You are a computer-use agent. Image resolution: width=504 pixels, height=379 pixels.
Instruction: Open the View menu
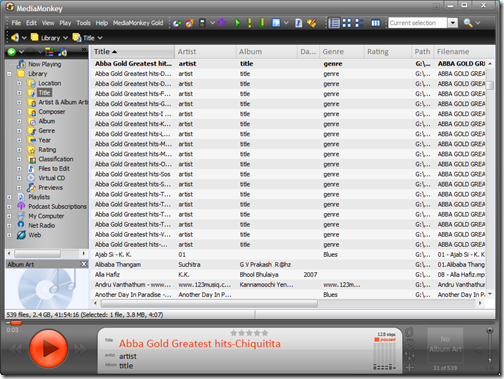48,23
